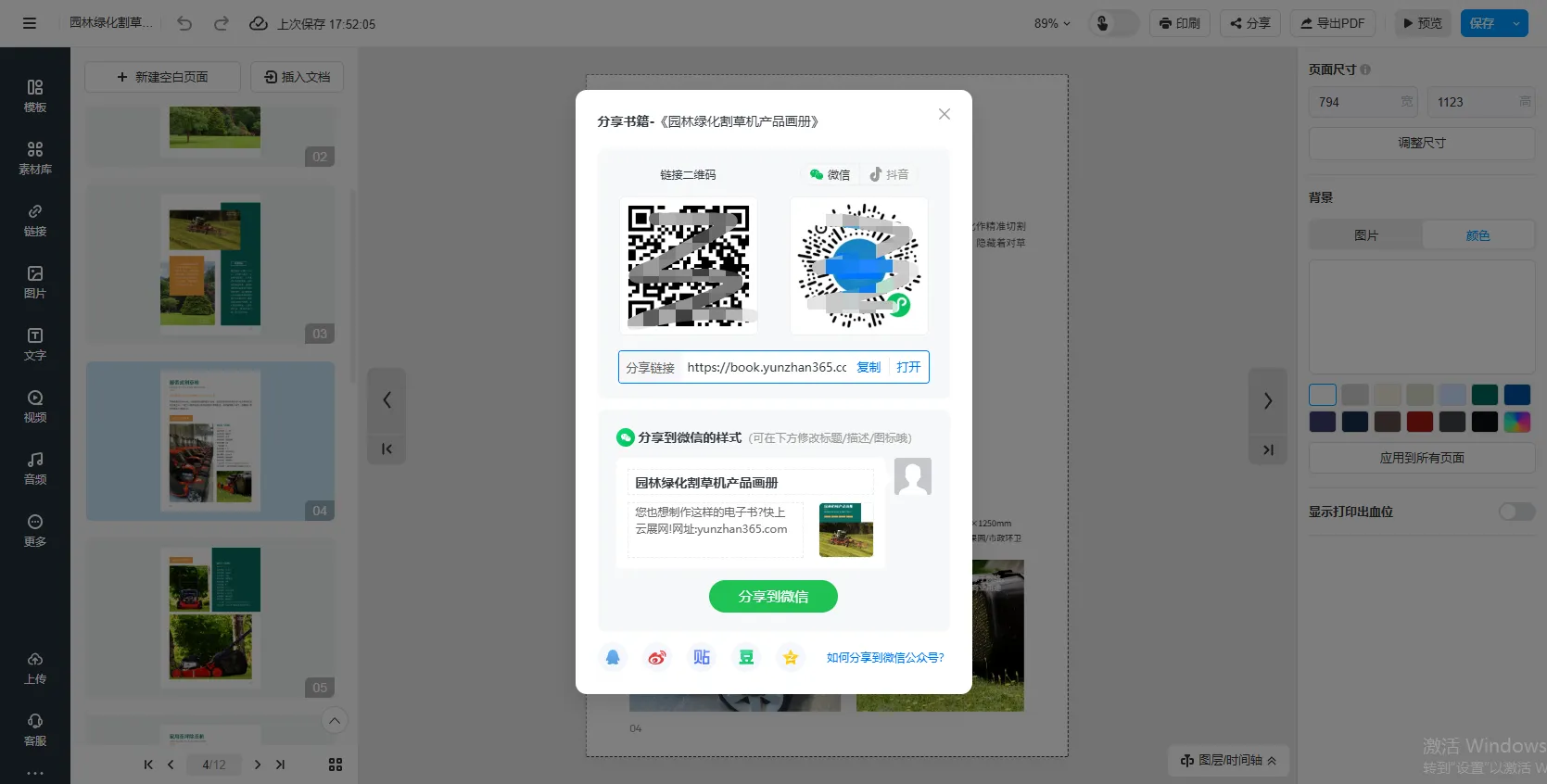This screenshot has height=784, width=1547.
Task: Pick the dark green color swatch
Action: tap(1485, 395)
